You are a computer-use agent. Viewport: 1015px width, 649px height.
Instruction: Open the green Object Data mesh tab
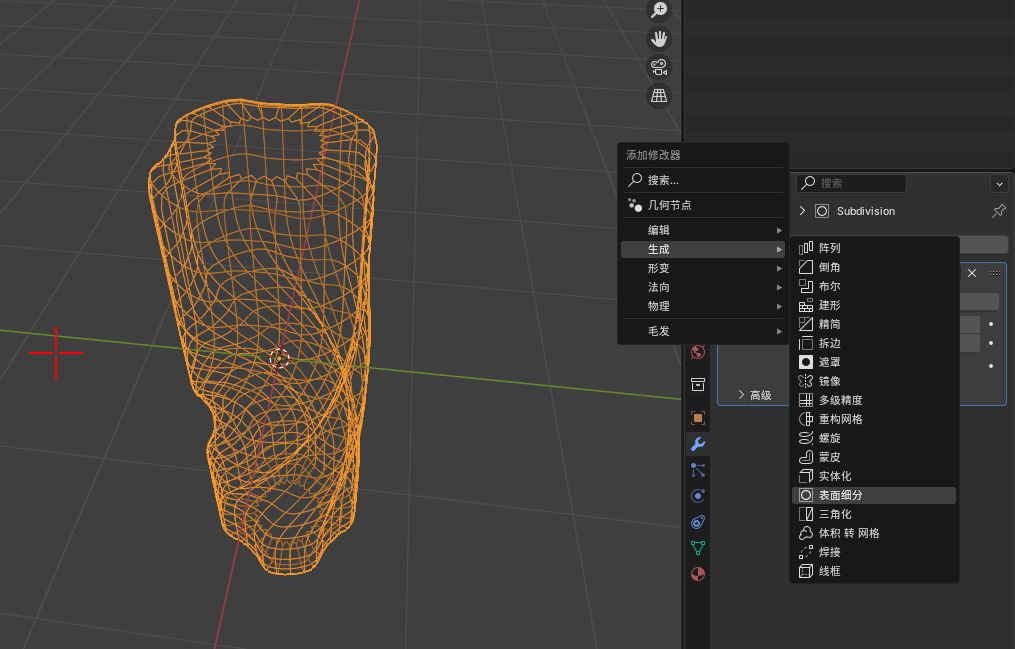(x=698, y=548)
